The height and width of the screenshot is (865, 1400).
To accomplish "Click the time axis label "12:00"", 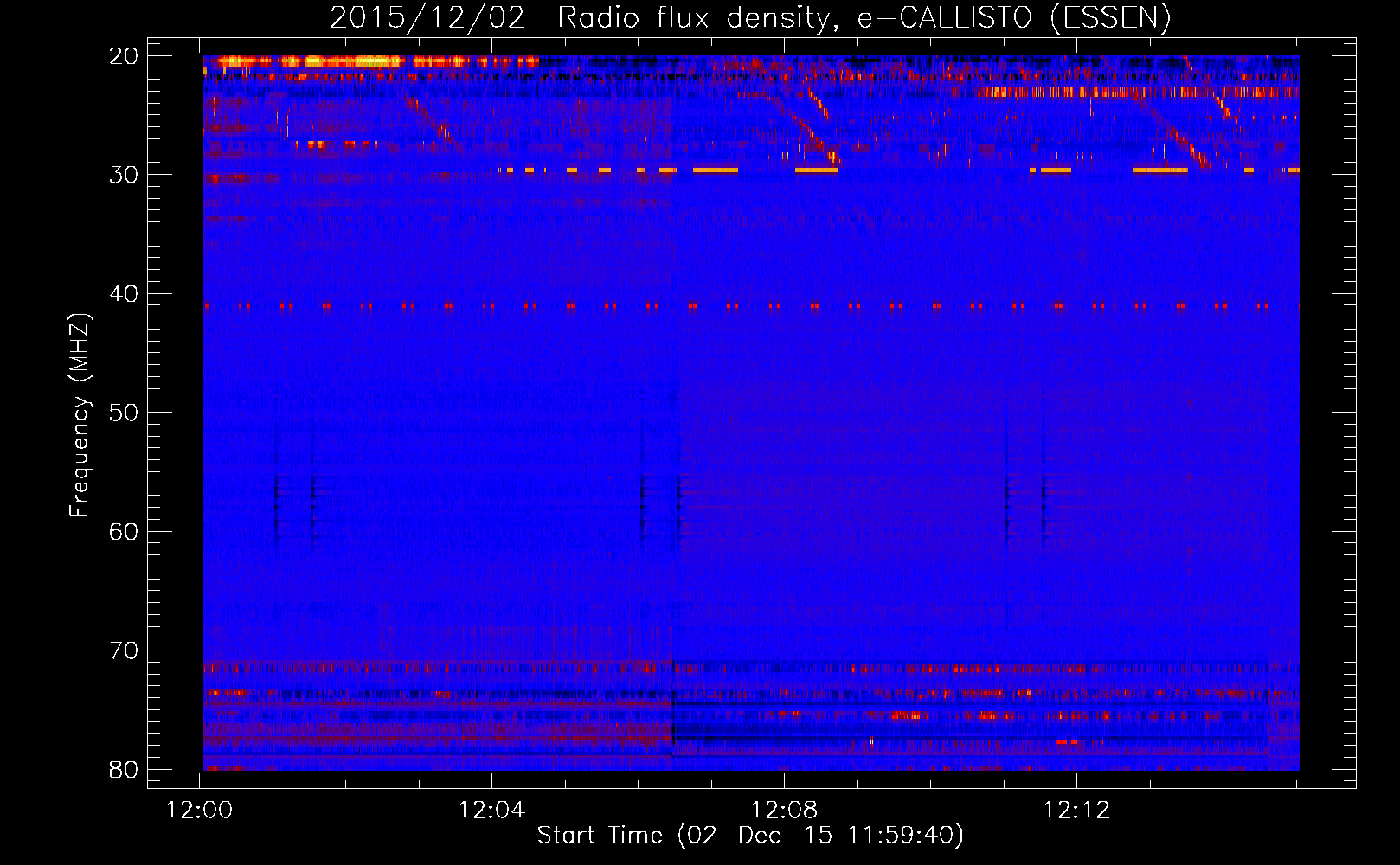I will pyautogui.click(x=200, y=811).
